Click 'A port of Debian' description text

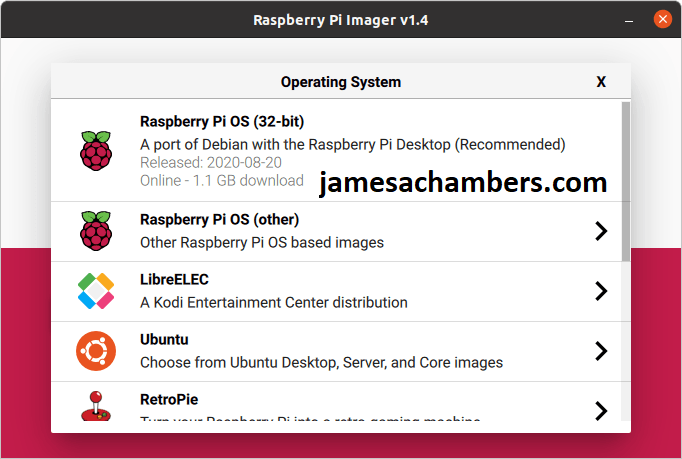(352, 144)
